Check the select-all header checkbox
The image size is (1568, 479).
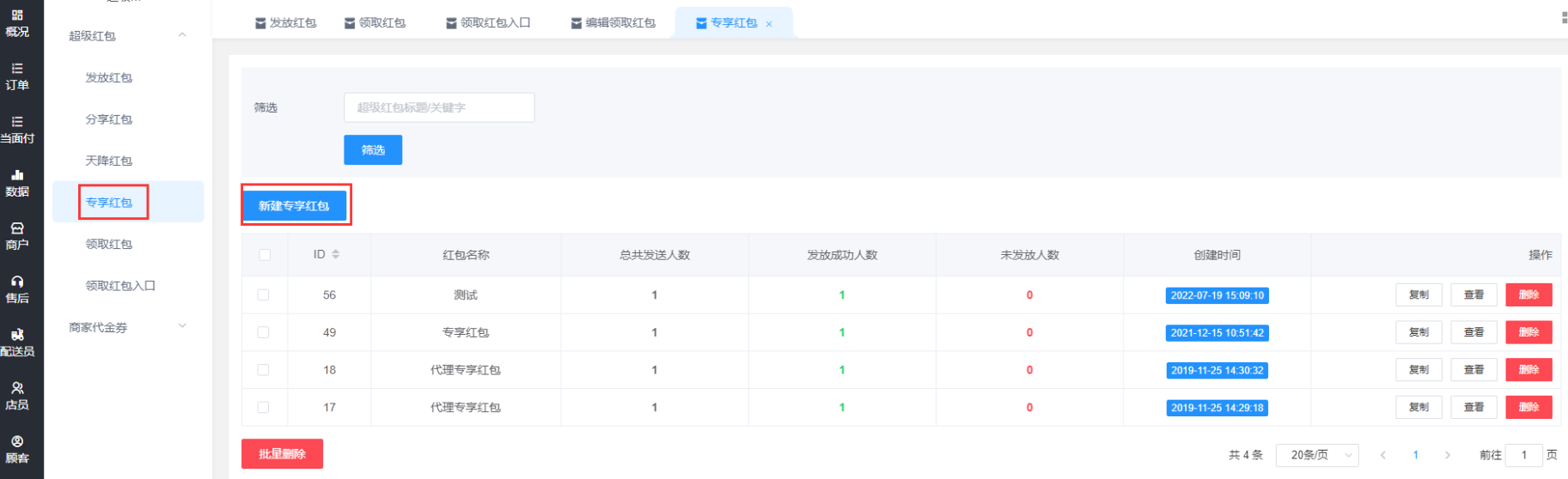pos(265,255)
